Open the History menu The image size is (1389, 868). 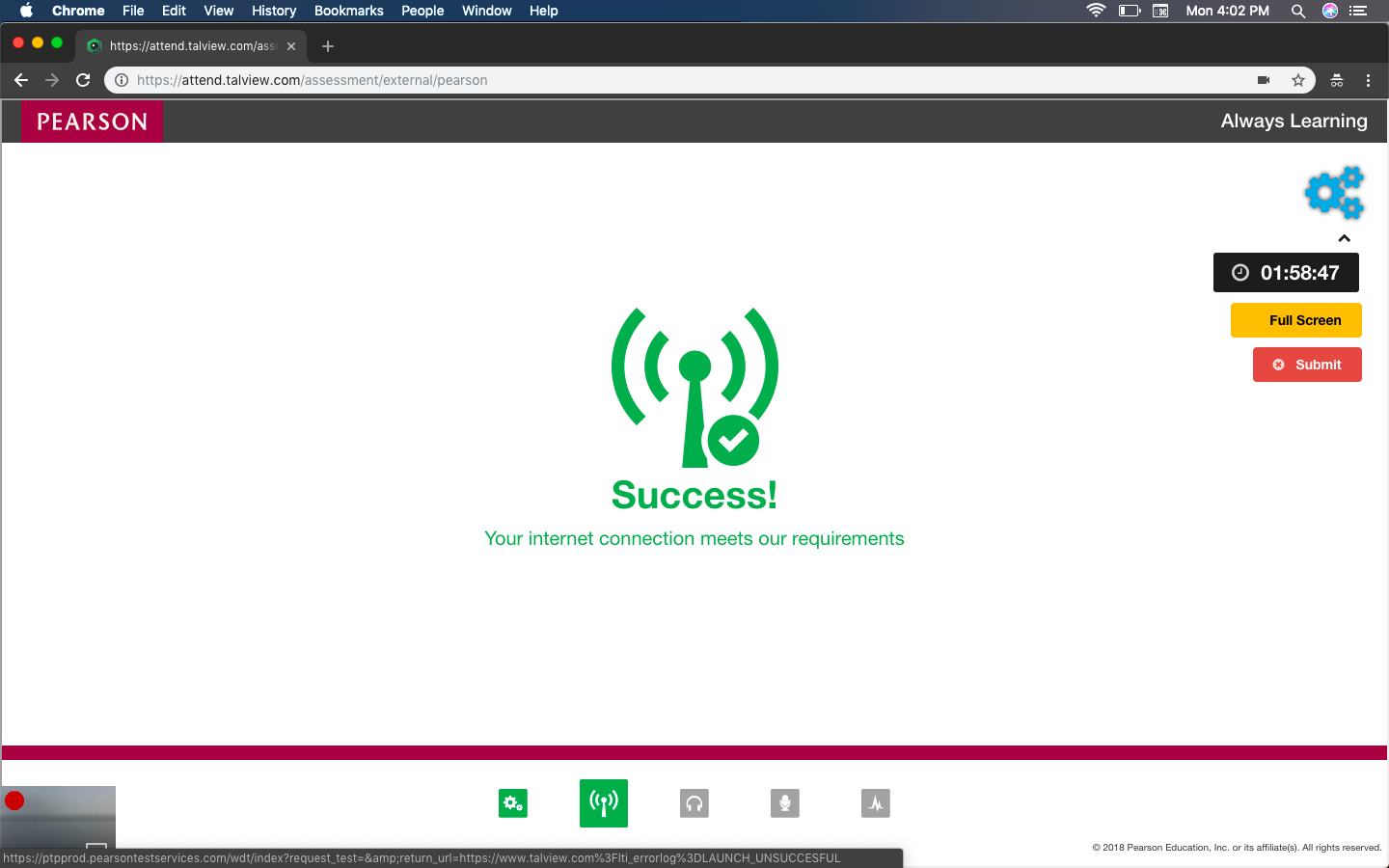click(x=274, y=11)
